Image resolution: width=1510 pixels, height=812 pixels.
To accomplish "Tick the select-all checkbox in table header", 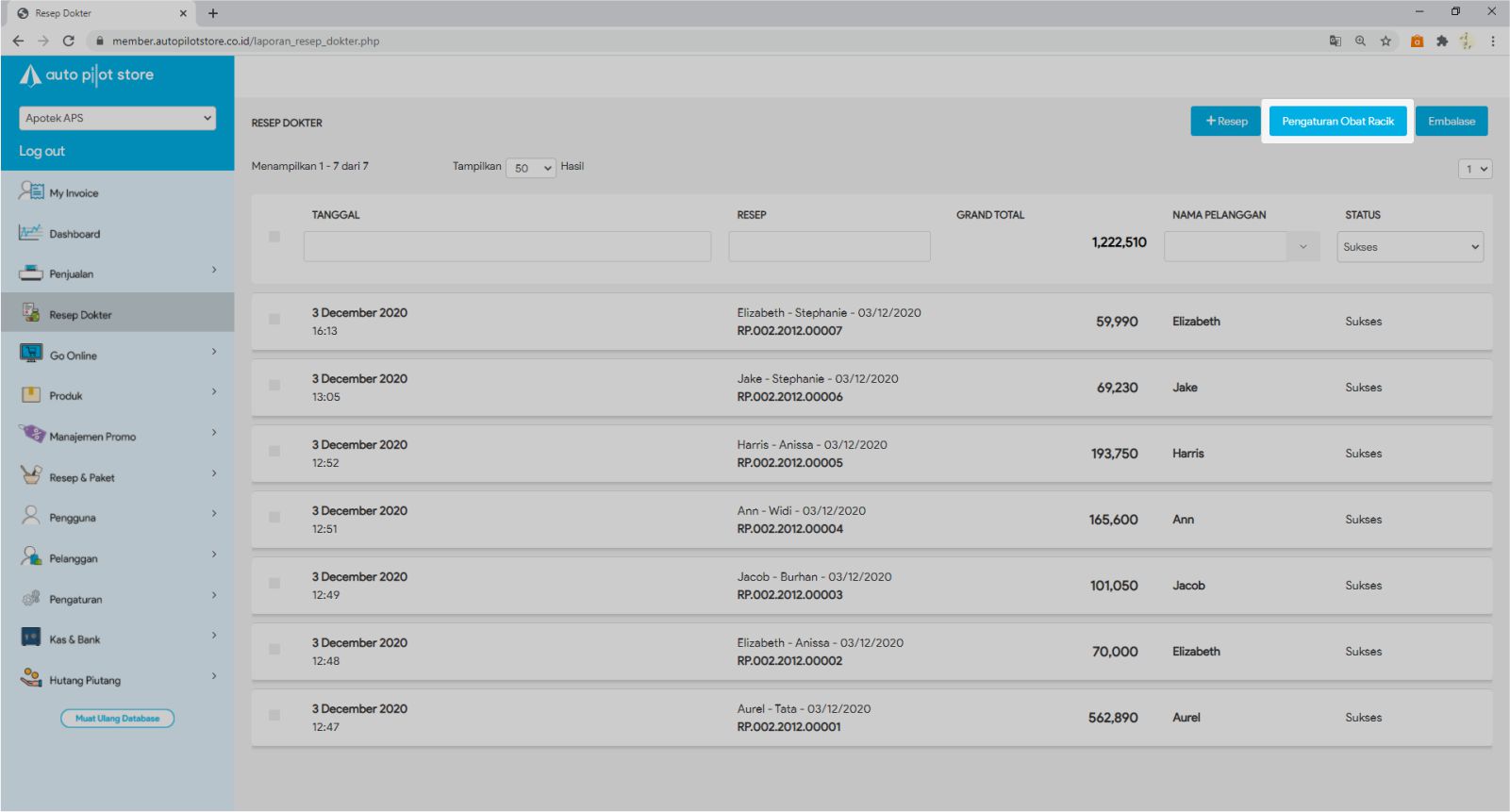I will click(x=274, y=237).
